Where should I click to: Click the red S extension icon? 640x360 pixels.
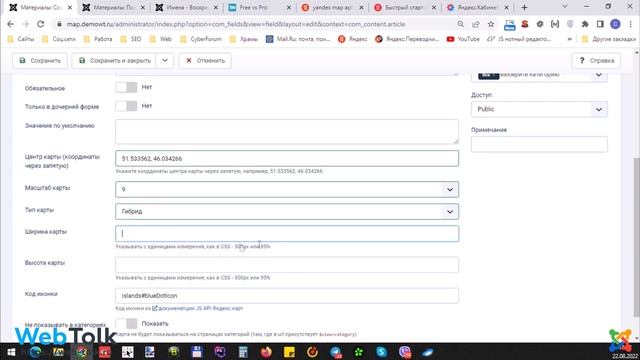(x=525, y=24)
